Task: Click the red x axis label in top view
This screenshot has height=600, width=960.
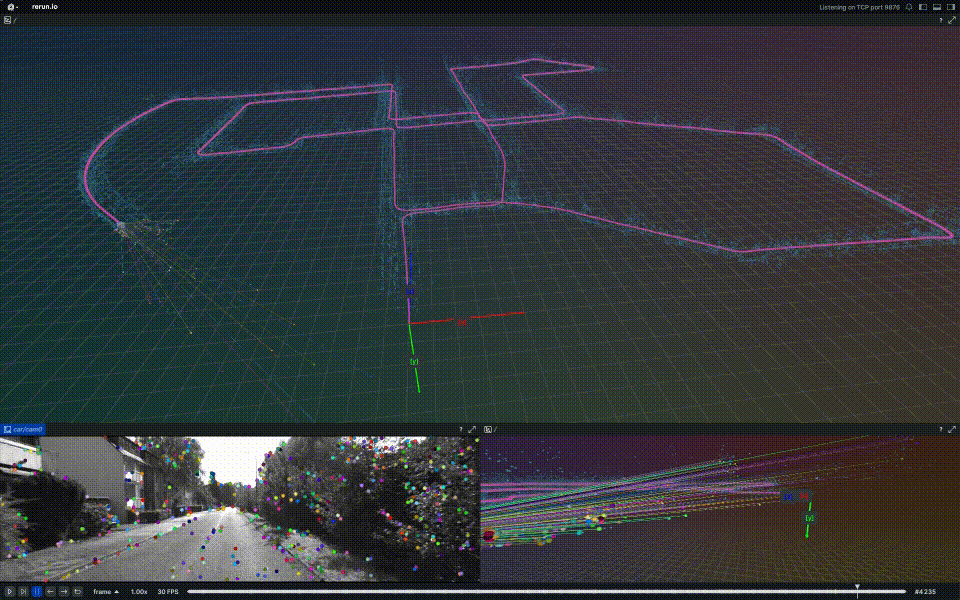Action: coord(462,322)
